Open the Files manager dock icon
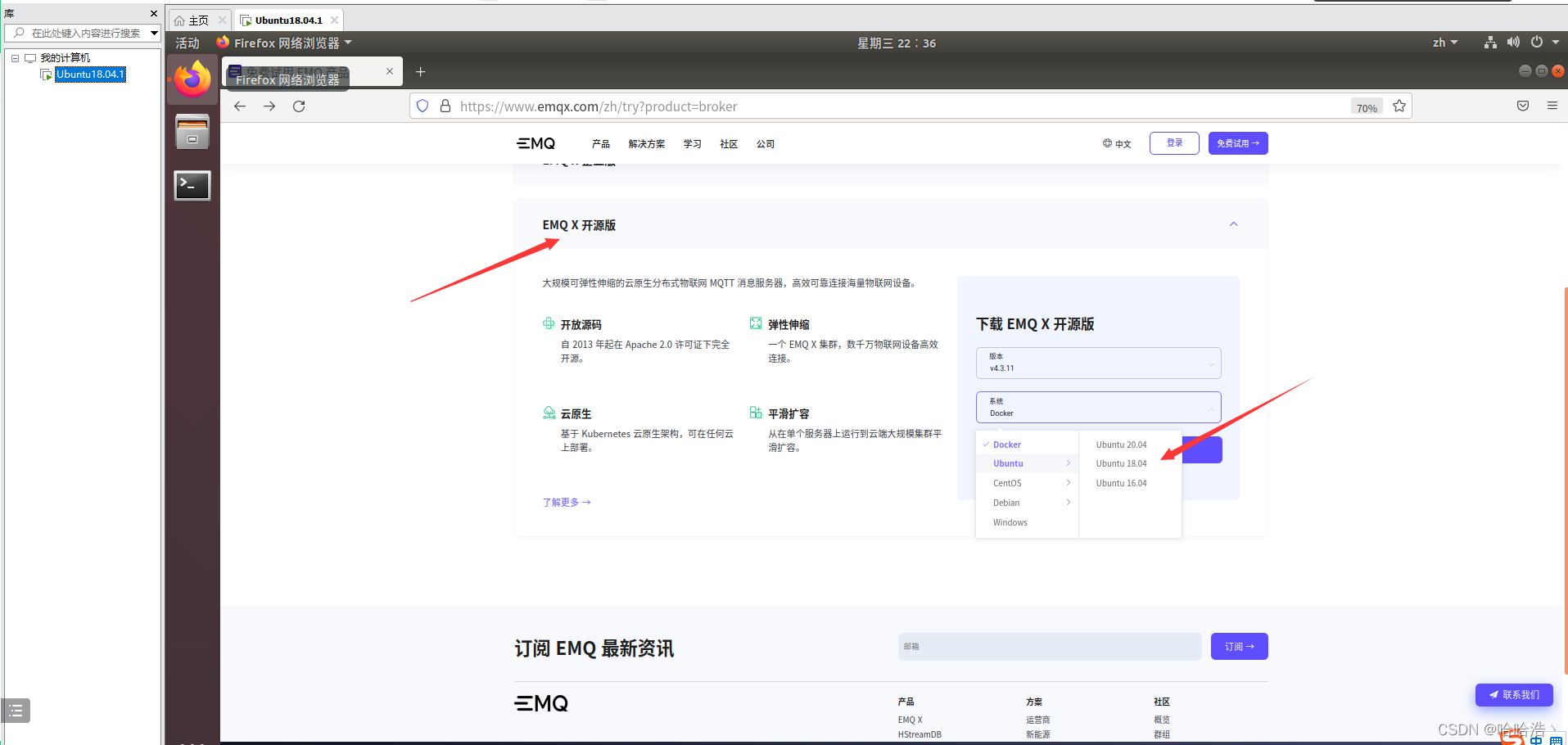Viewport: 1568px width, 745px height. pos(192,132)
